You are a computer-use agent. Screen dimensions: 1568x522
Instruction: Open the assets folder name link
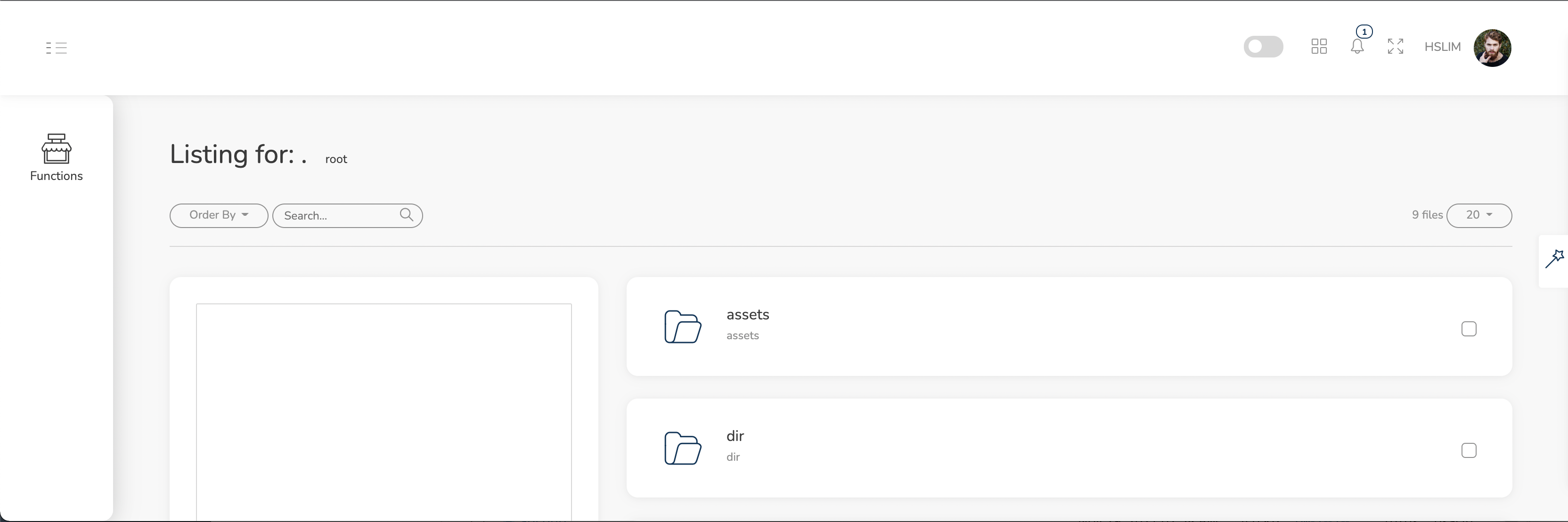747,315
